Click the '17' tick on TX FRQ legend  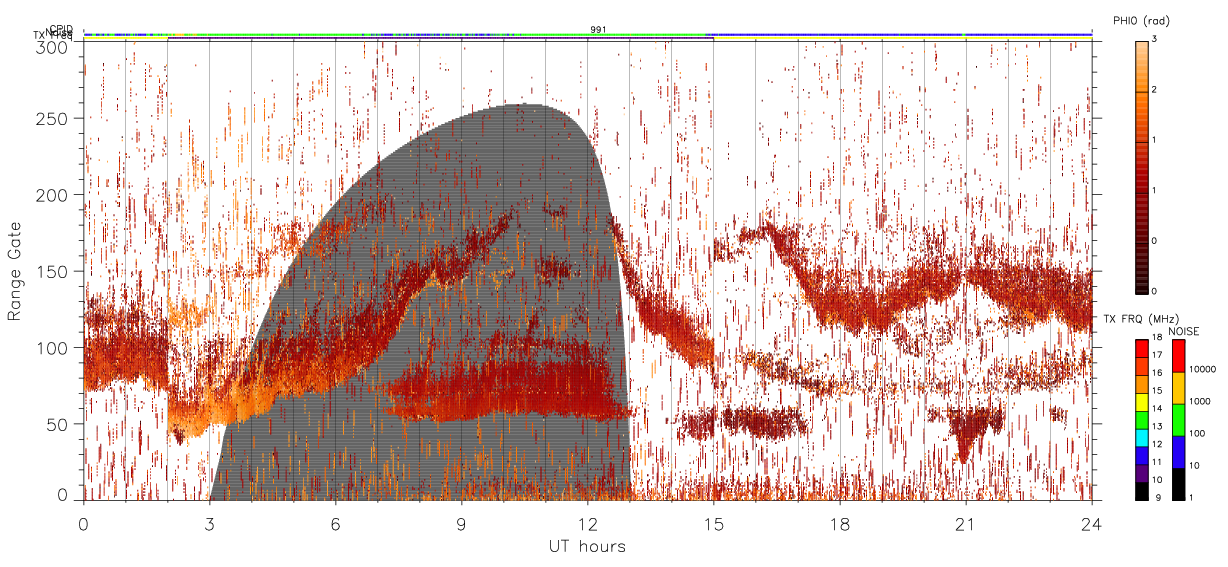tap(1158, 356)
